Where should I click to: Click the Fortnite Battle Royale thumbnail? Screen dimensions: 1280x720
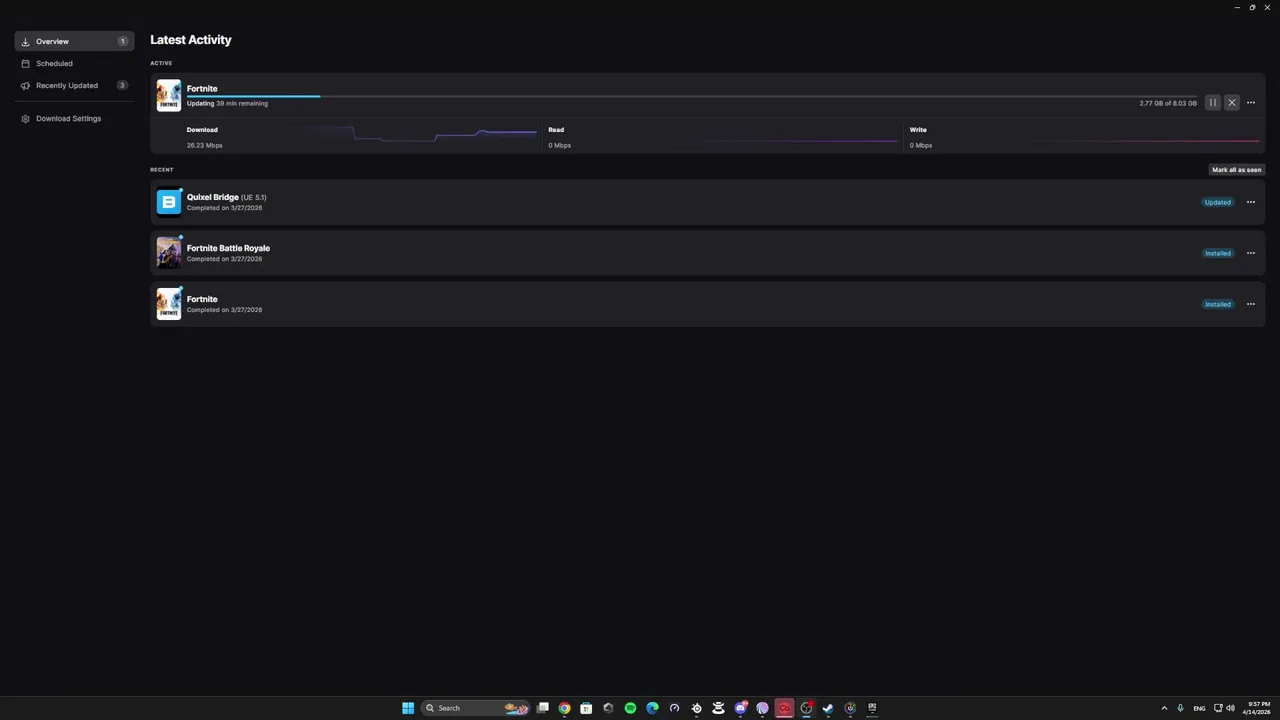[169, 253]
